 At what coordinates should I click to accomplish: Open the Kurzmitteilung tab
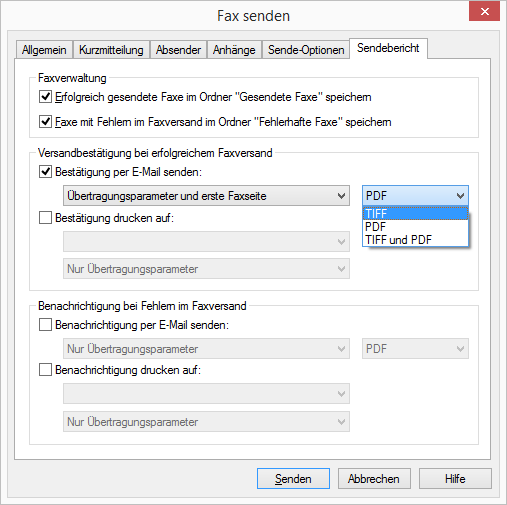coord(111,50)
